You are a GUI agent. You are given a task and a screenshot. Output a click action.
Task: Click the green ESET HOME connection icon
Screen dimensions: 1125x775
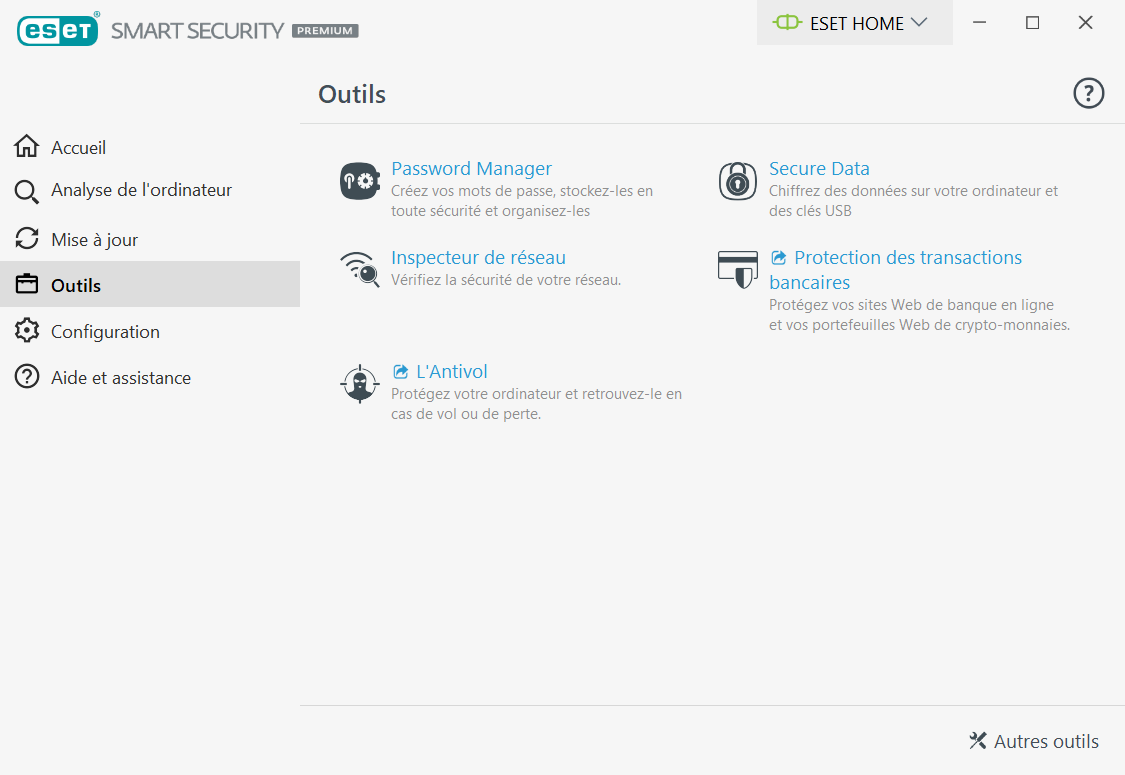tap(787, 22)
